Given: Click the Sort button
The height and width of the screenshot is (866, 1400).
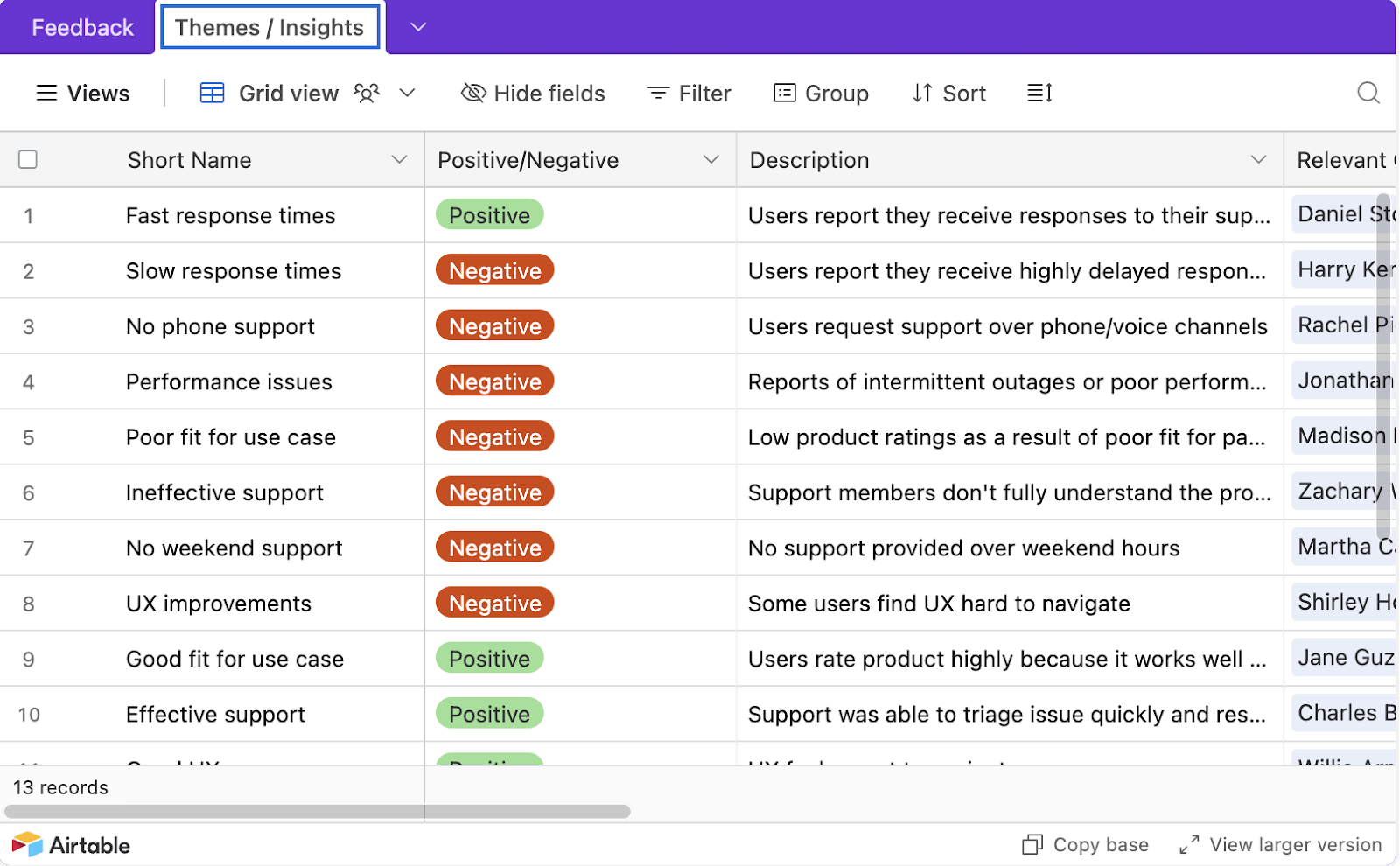Looking at the screenshot, I should tap(949, 93).
